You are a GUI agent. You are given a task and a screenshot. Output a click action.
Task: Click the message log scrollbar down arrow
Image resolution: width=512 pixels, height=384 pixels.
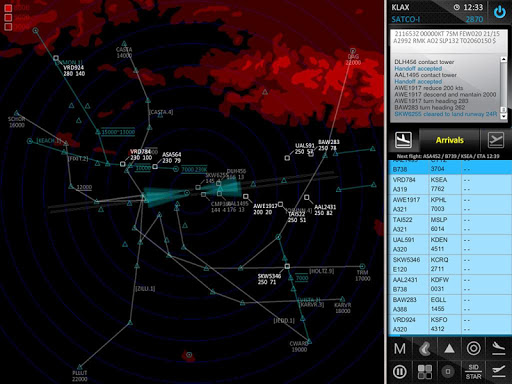[504, 116]
